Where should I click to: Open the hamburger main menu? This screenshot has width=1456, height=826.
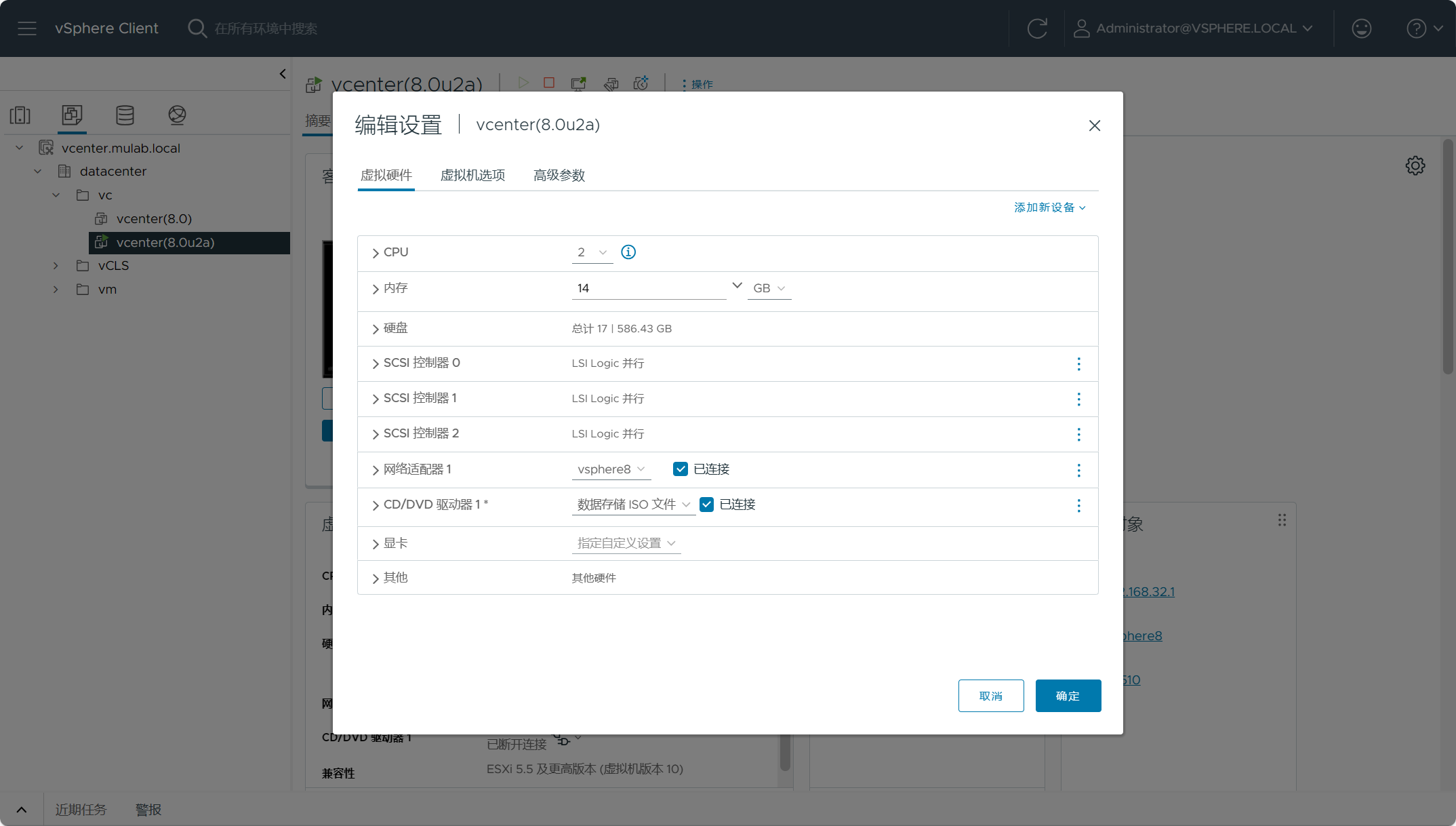pyautogui.click(x=27, y=28)
